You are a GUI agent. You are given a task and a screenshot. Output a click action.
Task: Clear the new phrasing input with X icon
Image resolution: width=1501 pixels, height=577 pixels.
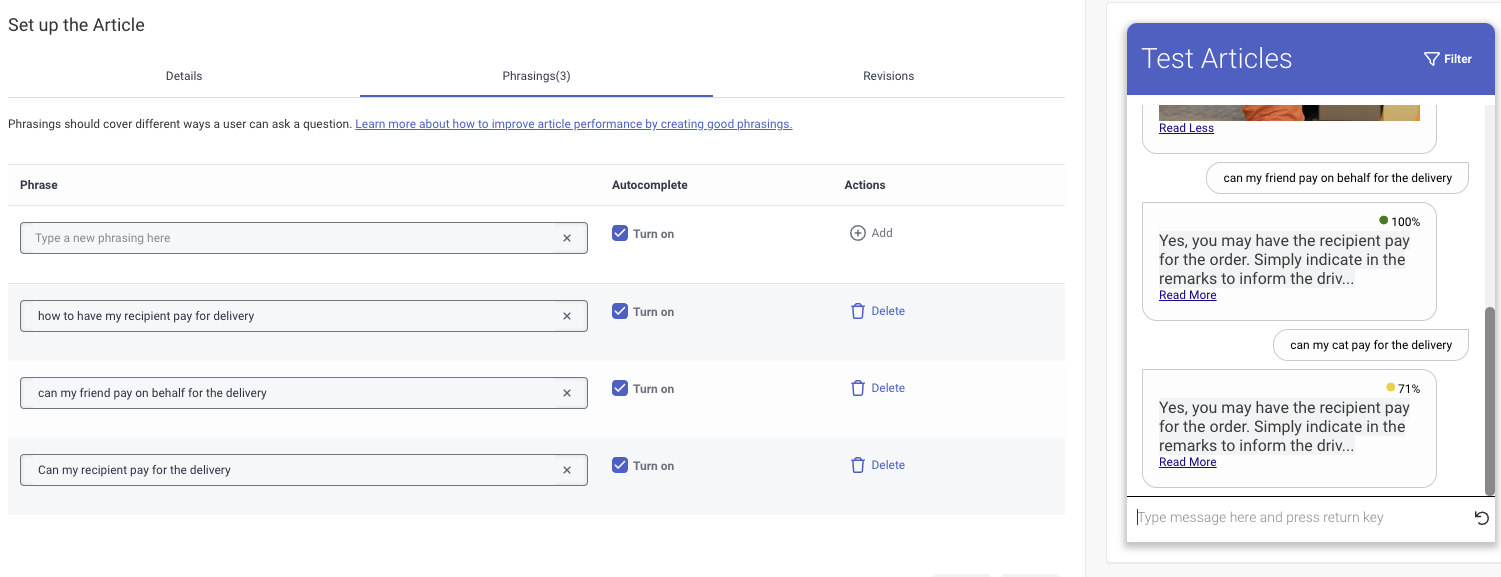567,238
